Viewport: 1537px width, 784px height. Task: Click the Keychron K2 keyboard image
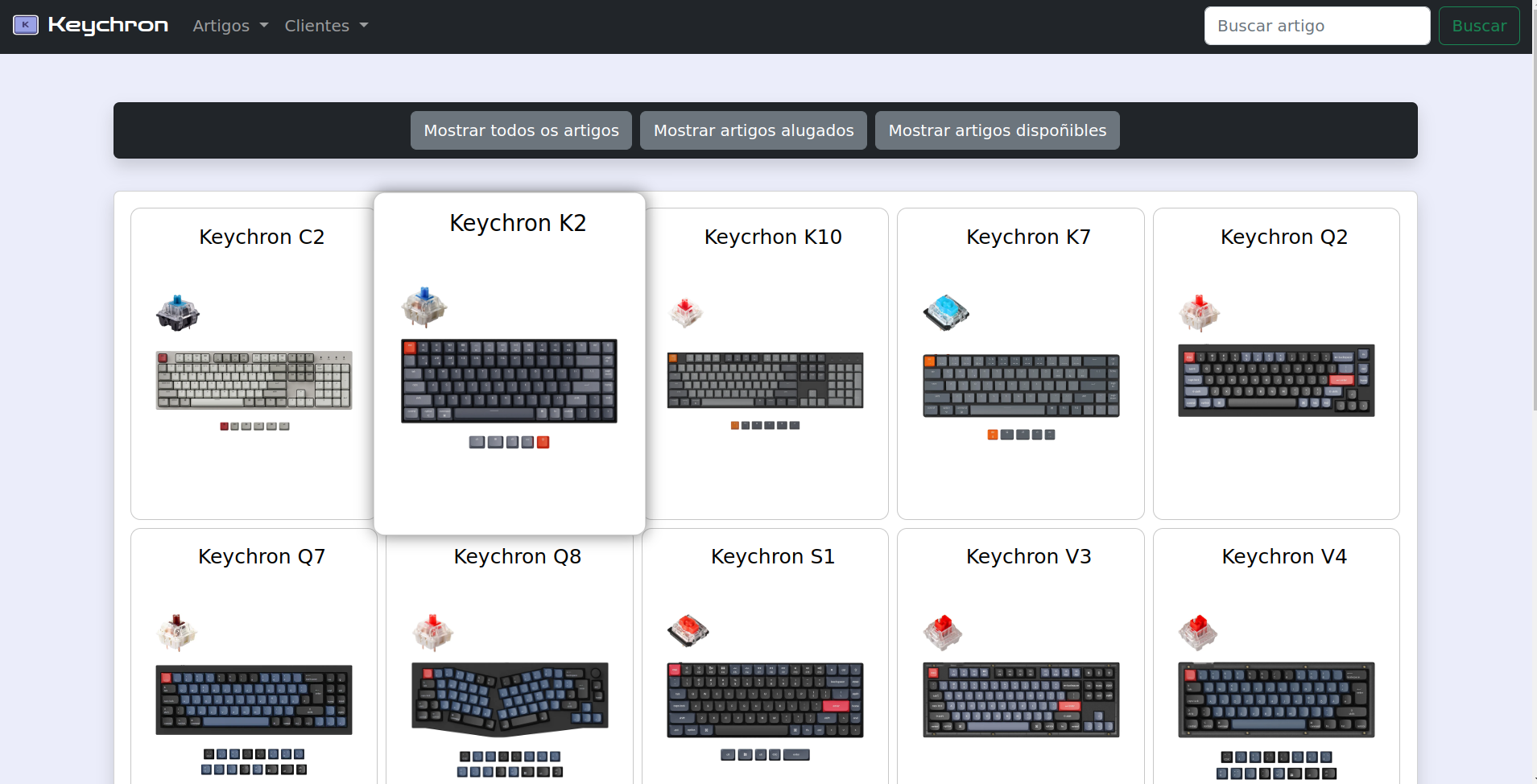point(508,382)
